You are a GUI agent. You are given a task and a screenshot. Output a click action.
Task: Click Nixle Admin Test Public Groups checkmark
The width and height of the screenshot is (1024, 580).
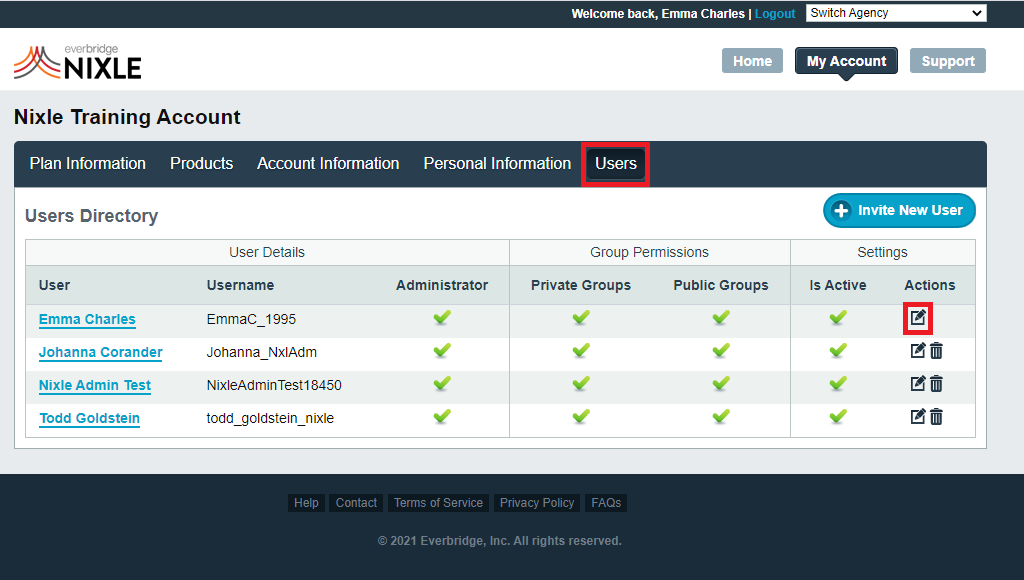click(x=721, y=383)
